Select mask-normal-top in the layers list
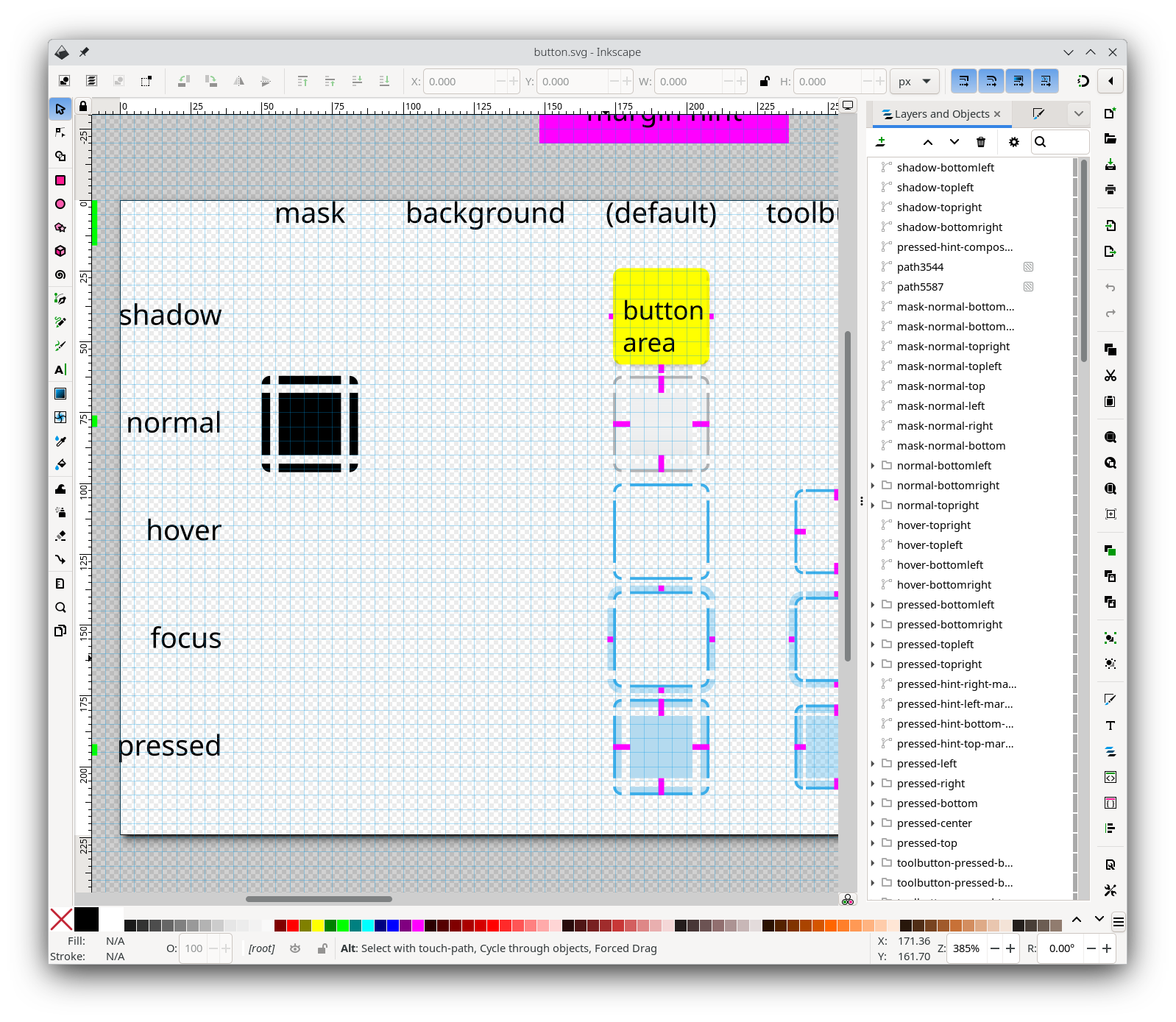The height and width of the screenshot is (1022, 1176). point(941,386)
